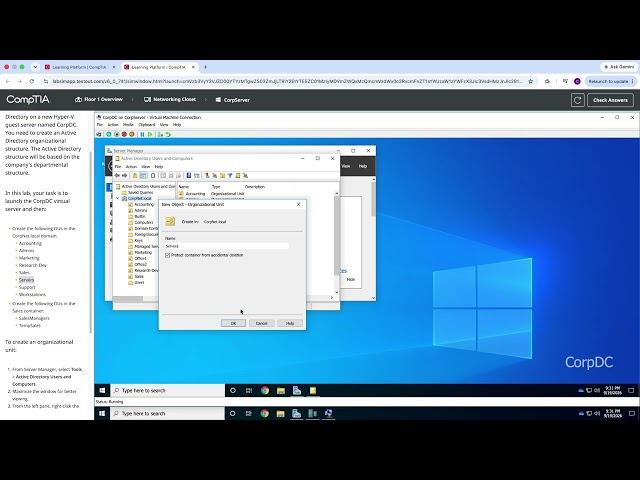640x480 pixels.
Task: Select Office2 OU in the console tree
Action: [138, 264]
